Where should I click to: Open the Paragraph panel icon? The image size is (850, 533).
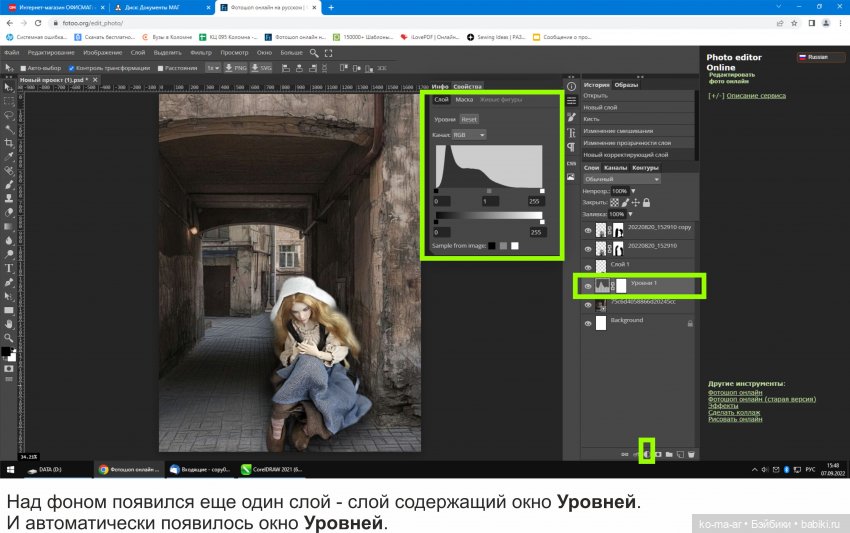(571, 147)
